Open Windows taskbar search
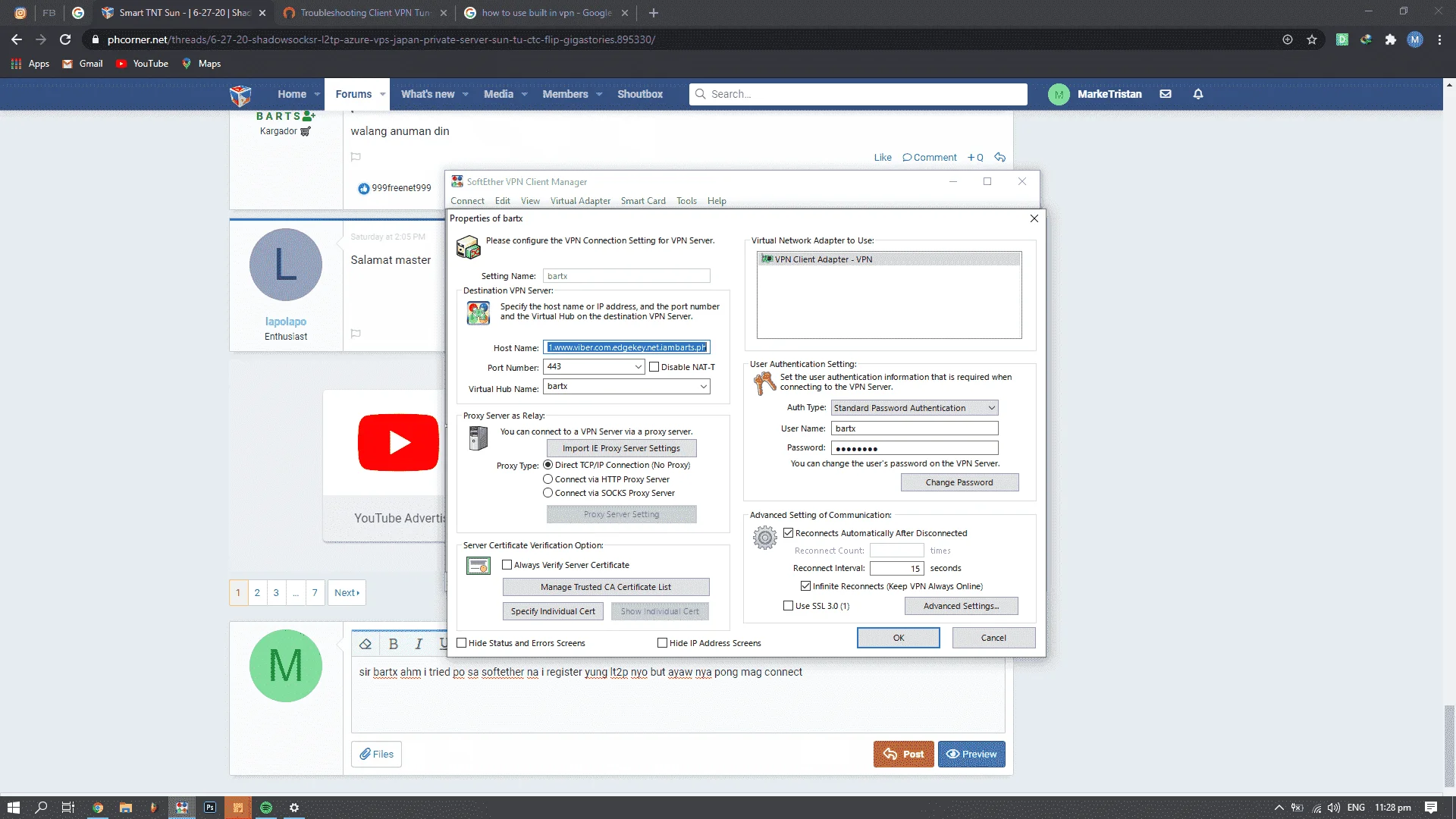Screen dimensions: 1456x819 tap(41, 808)
